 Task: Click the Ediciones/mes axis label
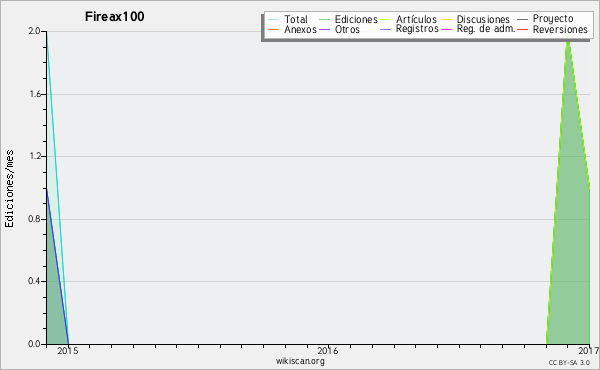(x=9, y=189)
